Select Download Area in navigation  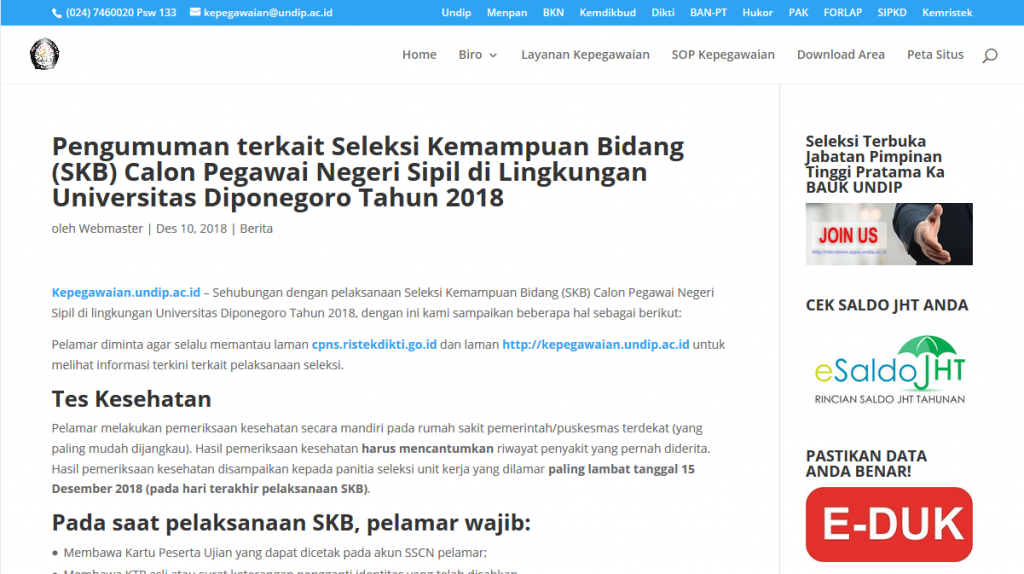tap(840, 55)
